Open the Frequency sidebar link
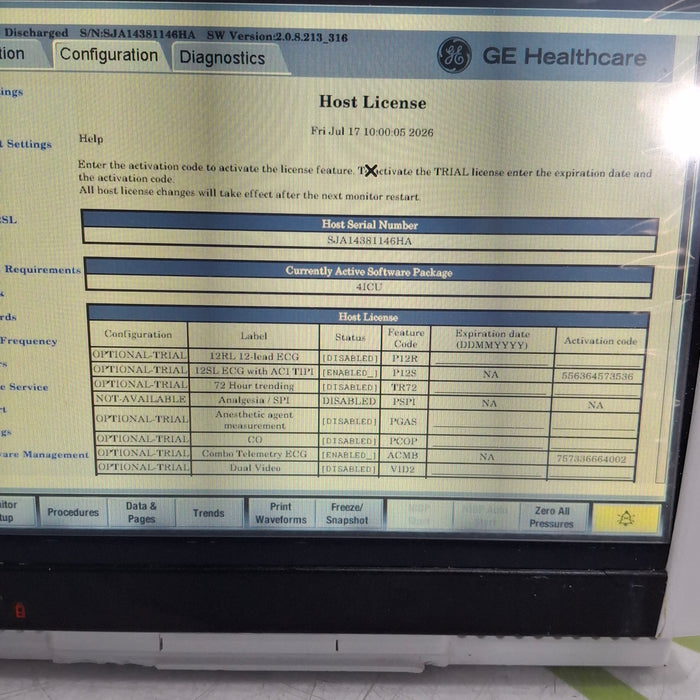 [x=28, y=341]
